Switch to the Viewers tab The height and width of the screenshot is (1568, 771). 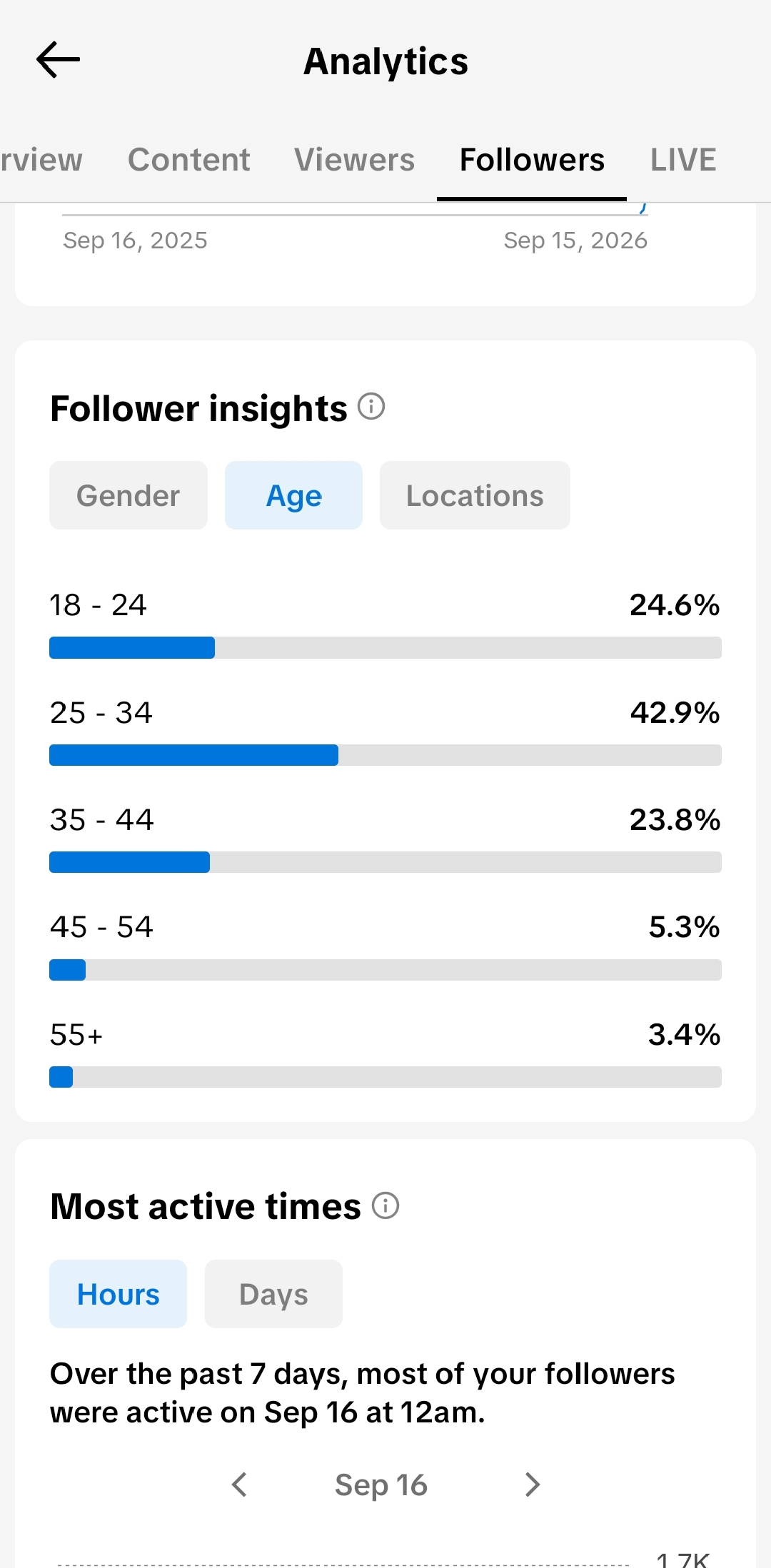pyautogui.click(x=355, y=160)
